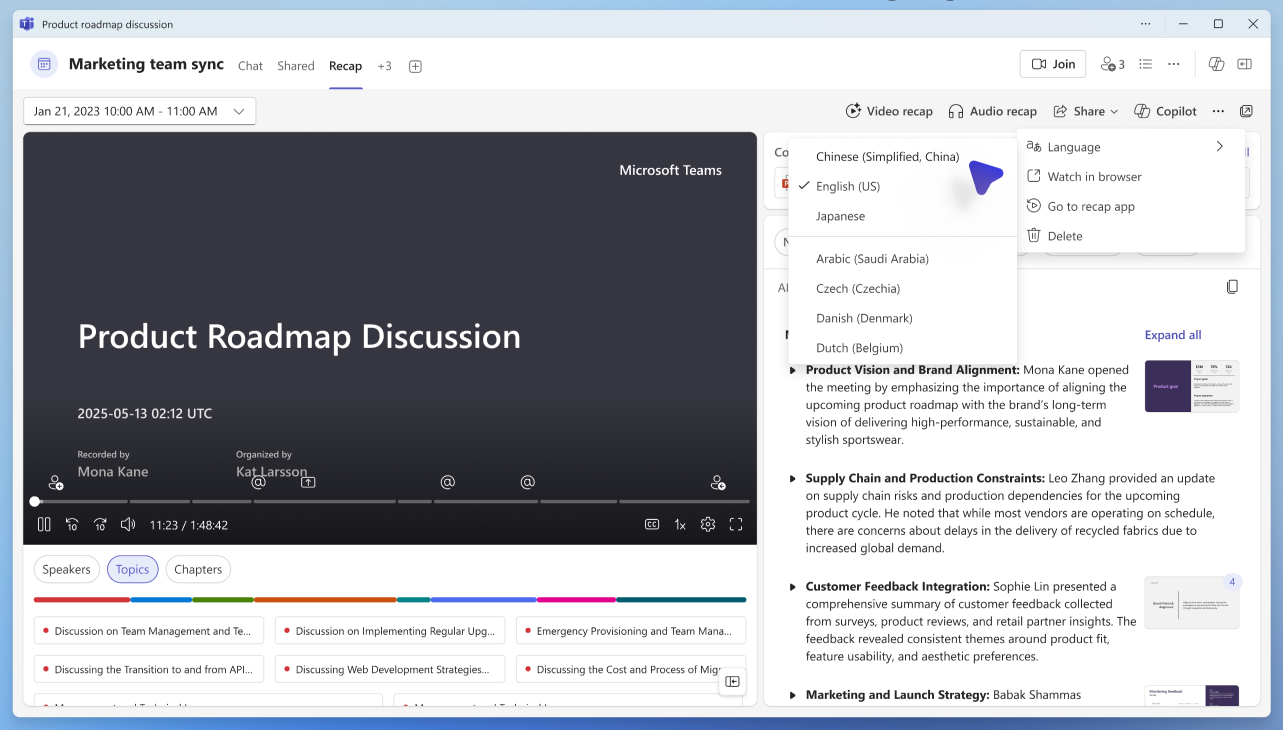Select English (US) language
The image size is (1283, 730).
click(903, 186)
